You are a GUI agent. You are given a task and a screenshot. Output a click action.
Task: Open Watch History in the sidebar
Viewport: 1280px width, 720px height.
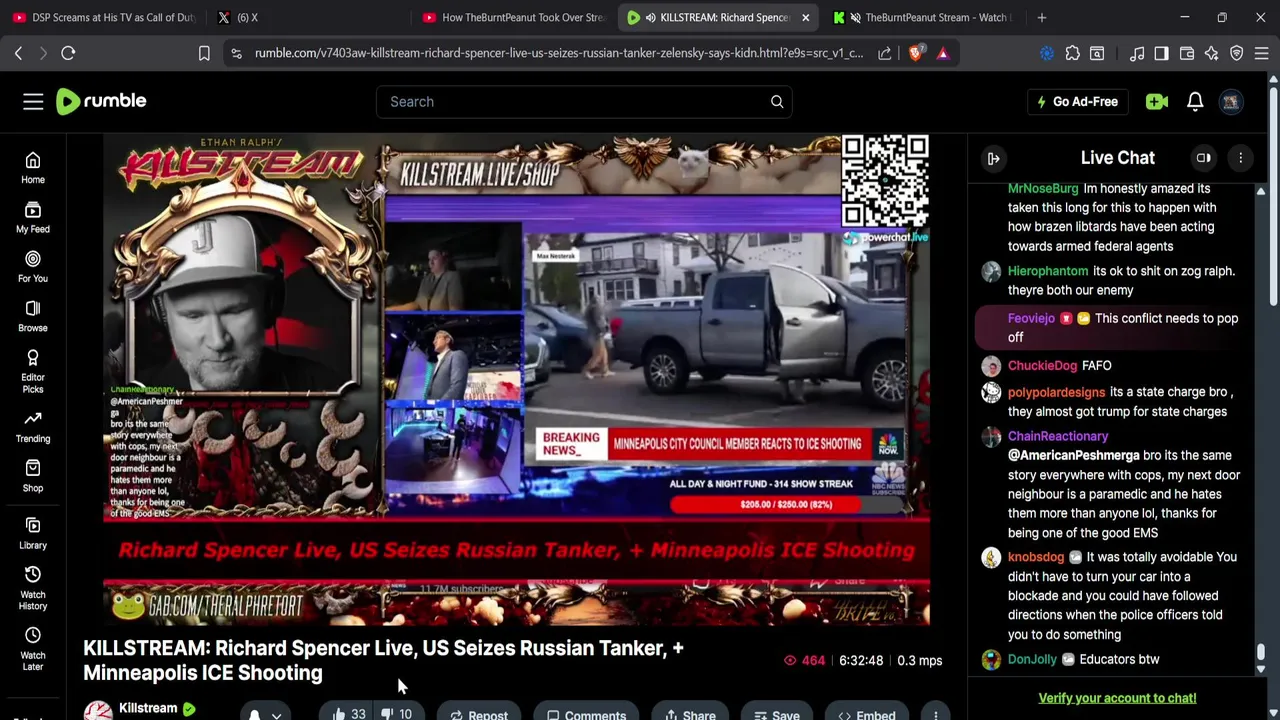click(33, 587)
